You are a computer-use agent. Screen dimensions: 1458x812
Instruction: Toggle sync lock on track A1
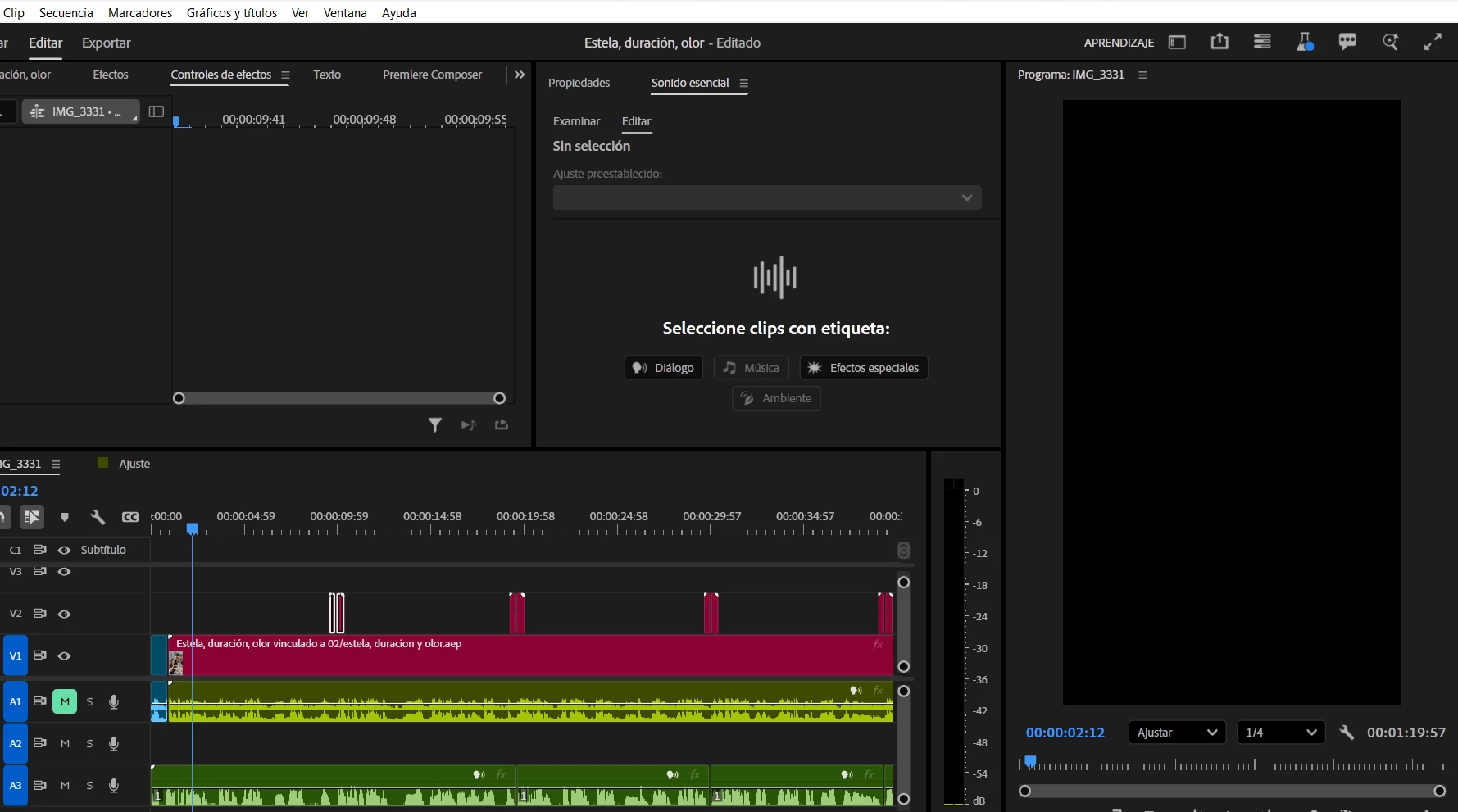pyautogui.click(x=39, y=701)
